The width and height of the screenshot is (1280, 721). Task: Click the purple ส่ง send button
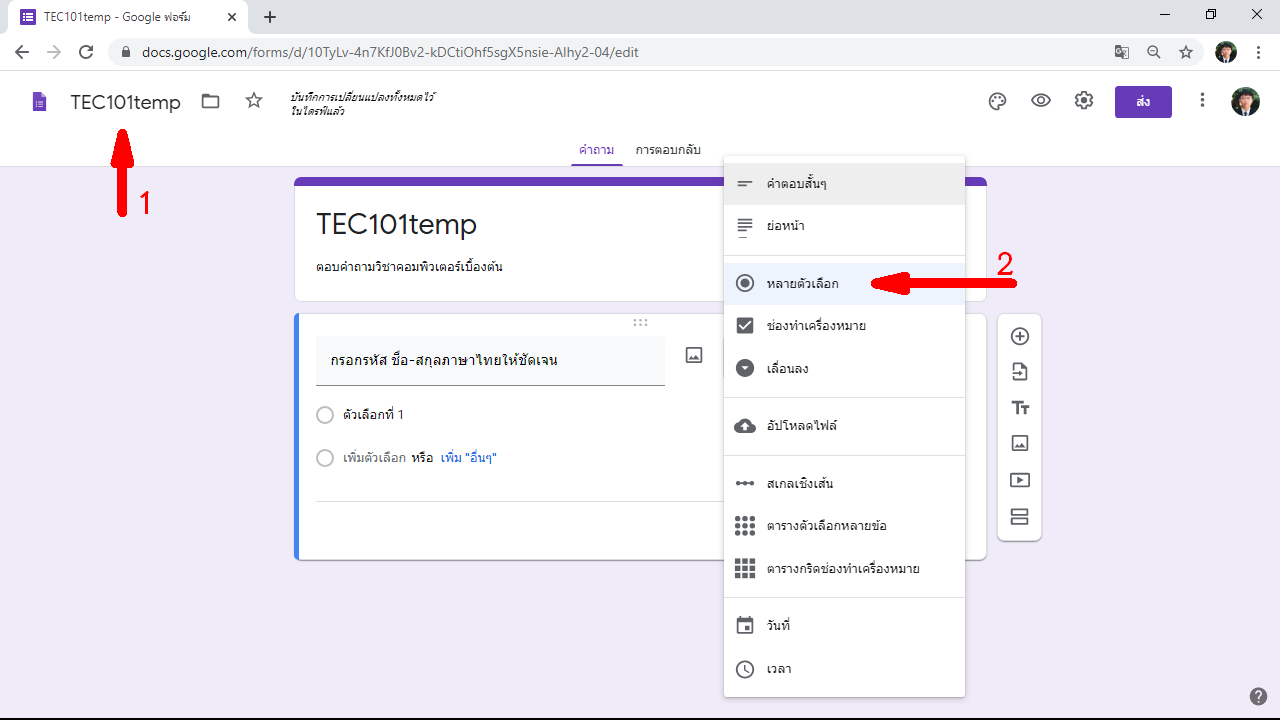pos(1143,102)
